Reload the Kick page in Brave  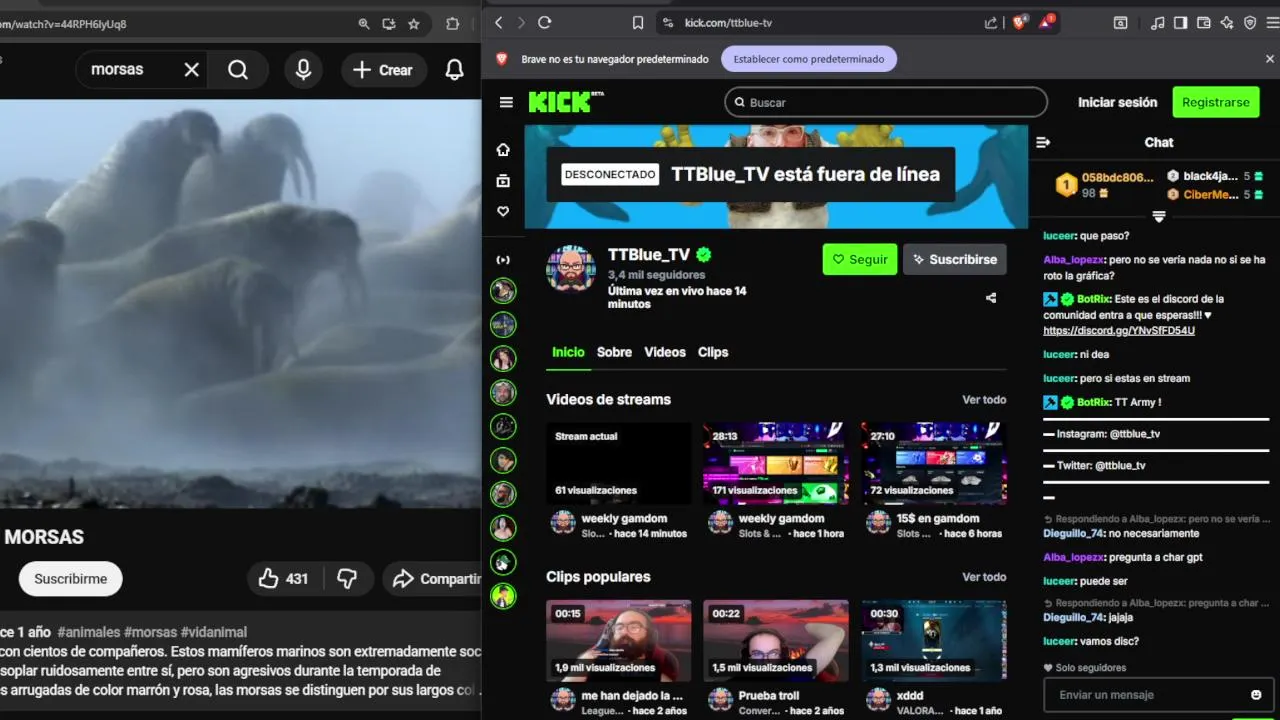(x=545, y=23)
